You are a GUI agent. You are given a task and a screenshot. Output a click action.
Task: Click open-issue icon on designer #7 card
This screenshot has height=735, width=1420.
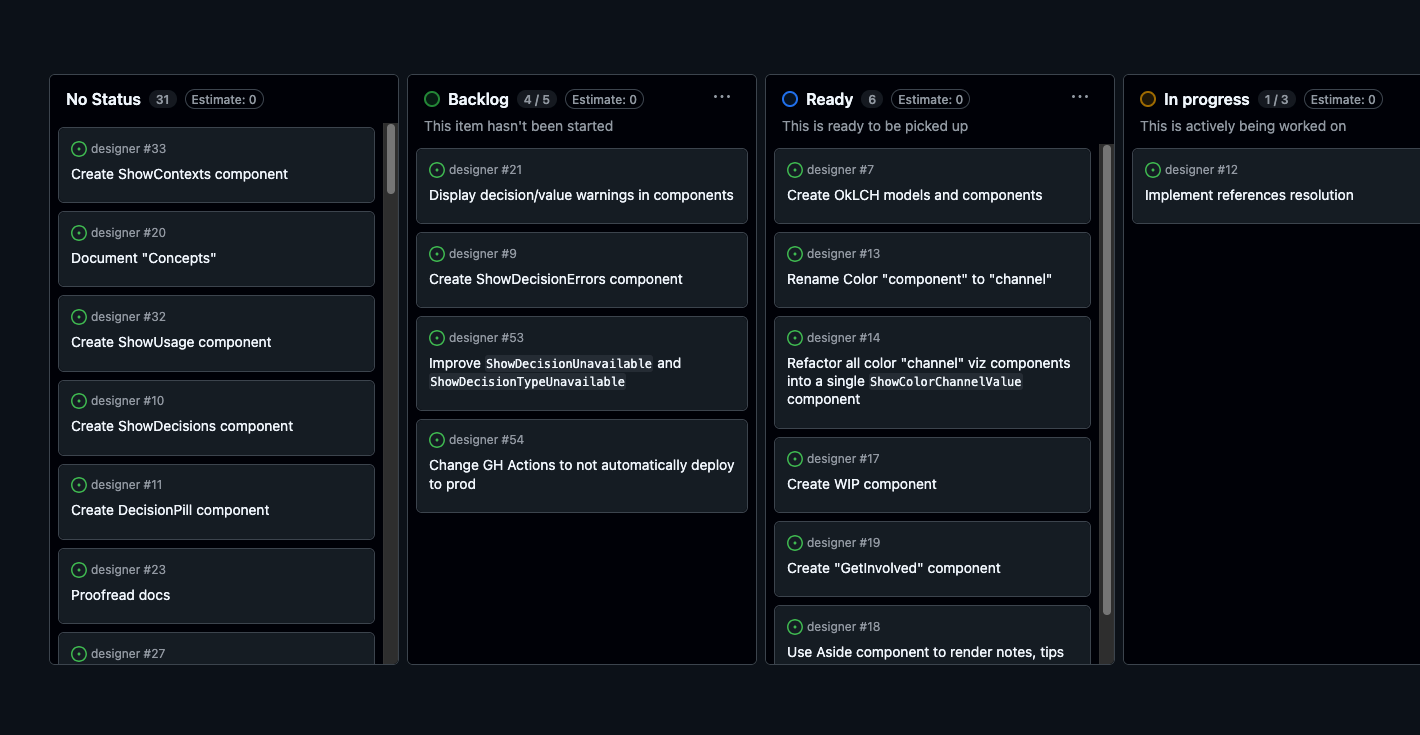click(795, 170)
